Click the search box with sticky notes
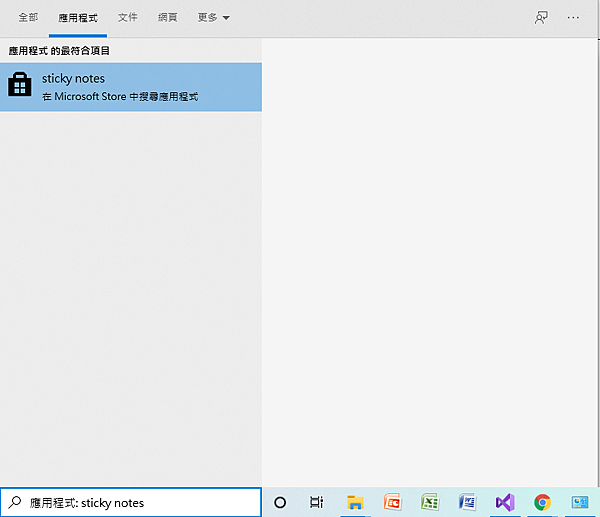 [x=131, y=502]
